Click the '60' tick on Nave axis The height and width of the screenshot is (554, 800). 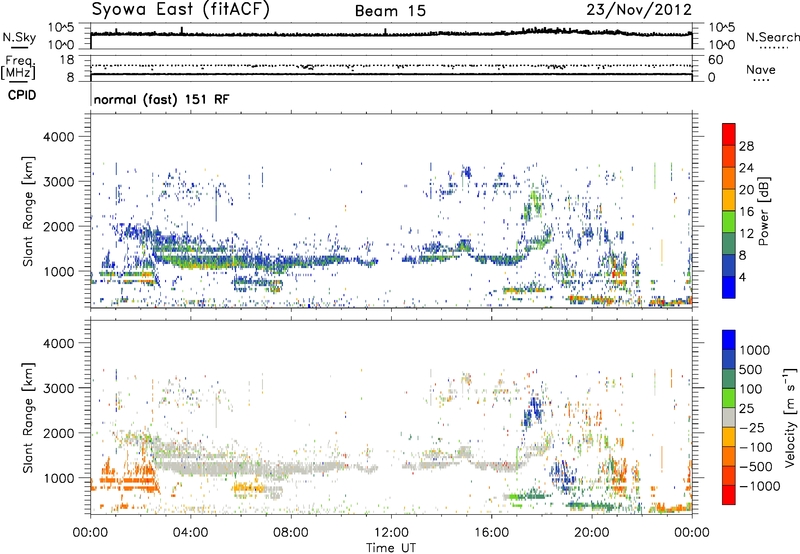coord(716,60)
